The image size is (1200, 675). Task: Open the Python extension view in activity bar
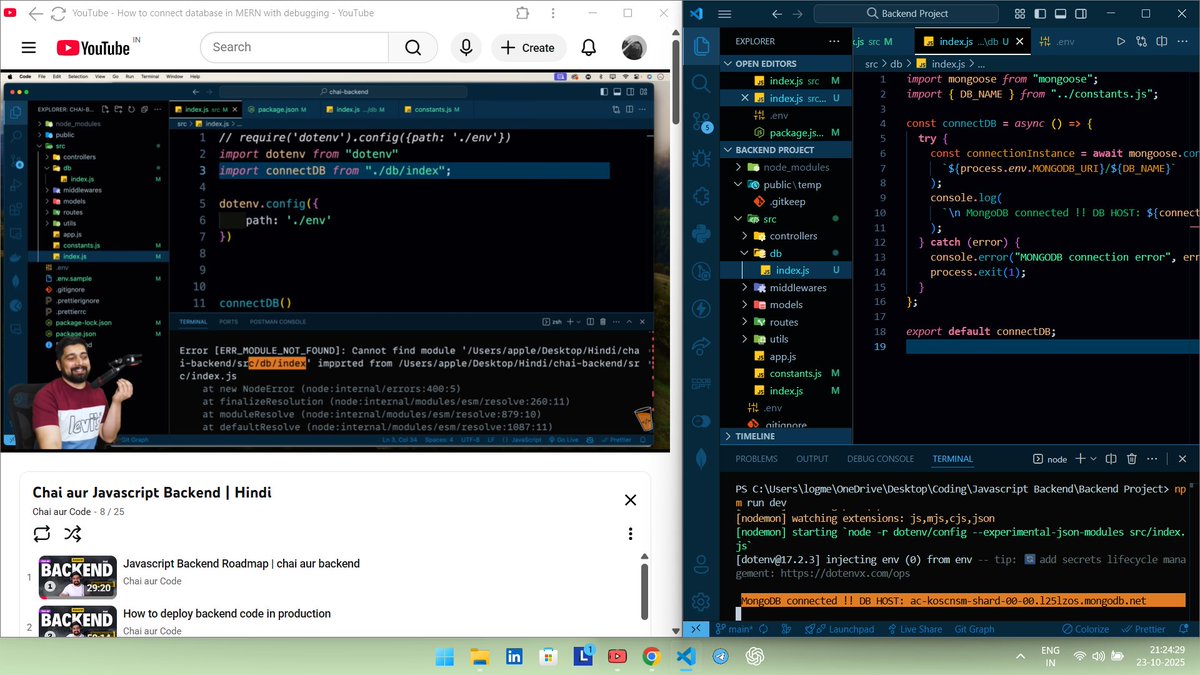pyautogui.click(x=702, y=233)
